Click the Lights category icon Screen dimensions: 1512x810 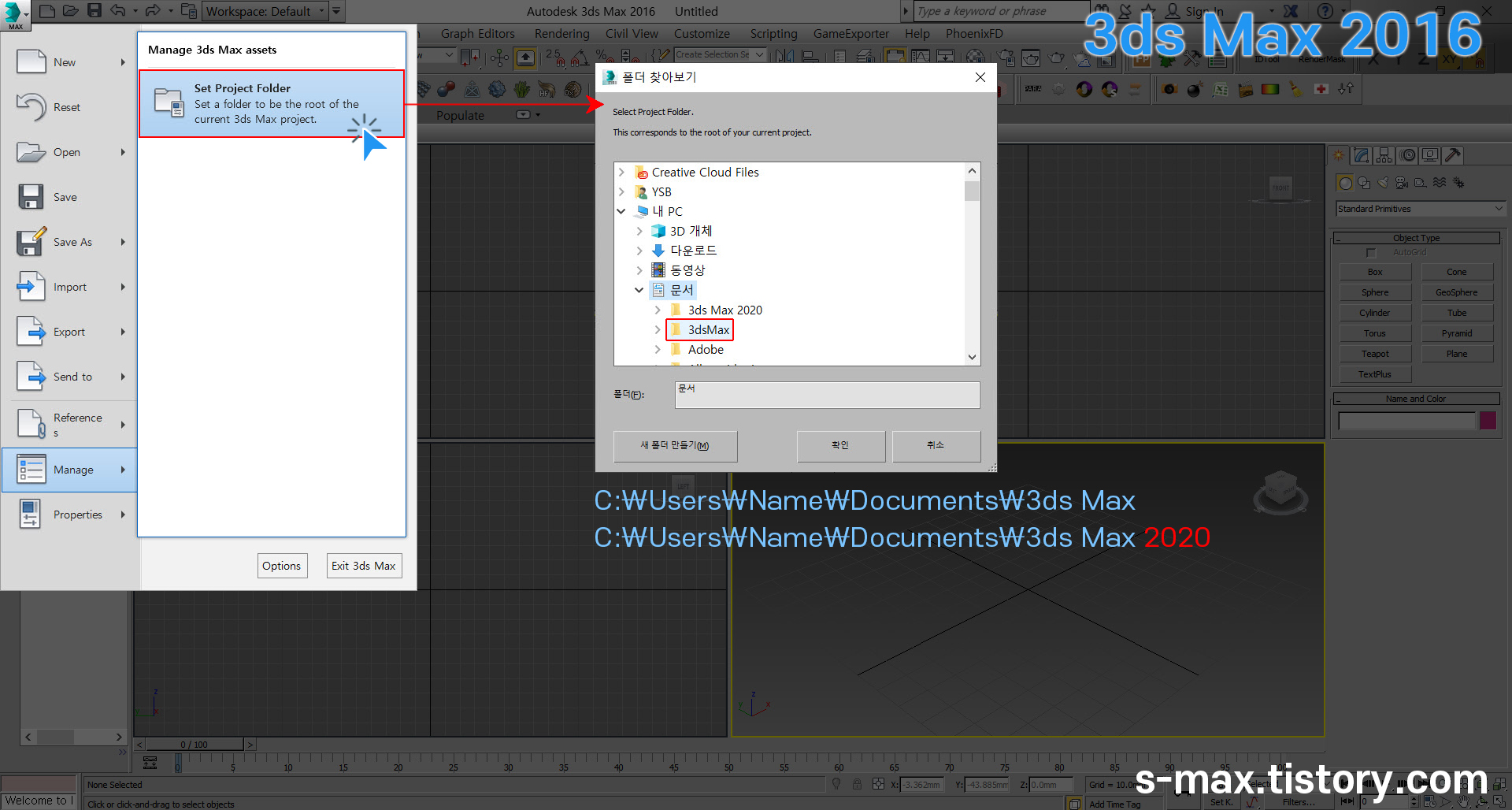click(x=1383, y=183)
